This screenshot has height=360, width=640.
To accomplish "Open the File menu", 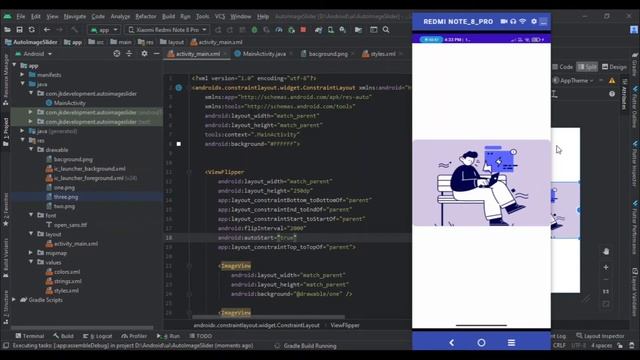I will (x=21, y=16).
